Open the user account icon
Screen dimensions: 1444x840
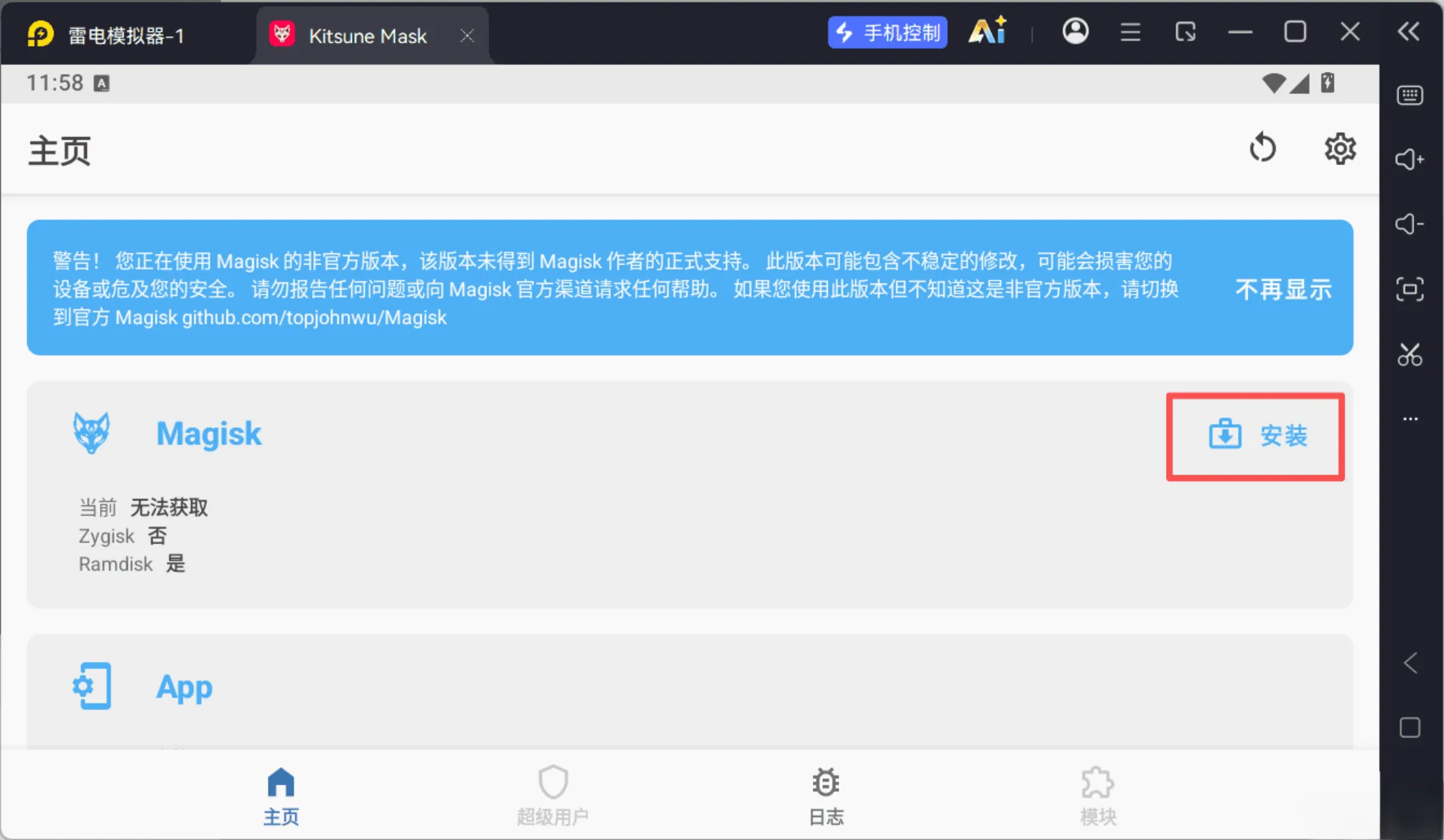(1076, 32)
